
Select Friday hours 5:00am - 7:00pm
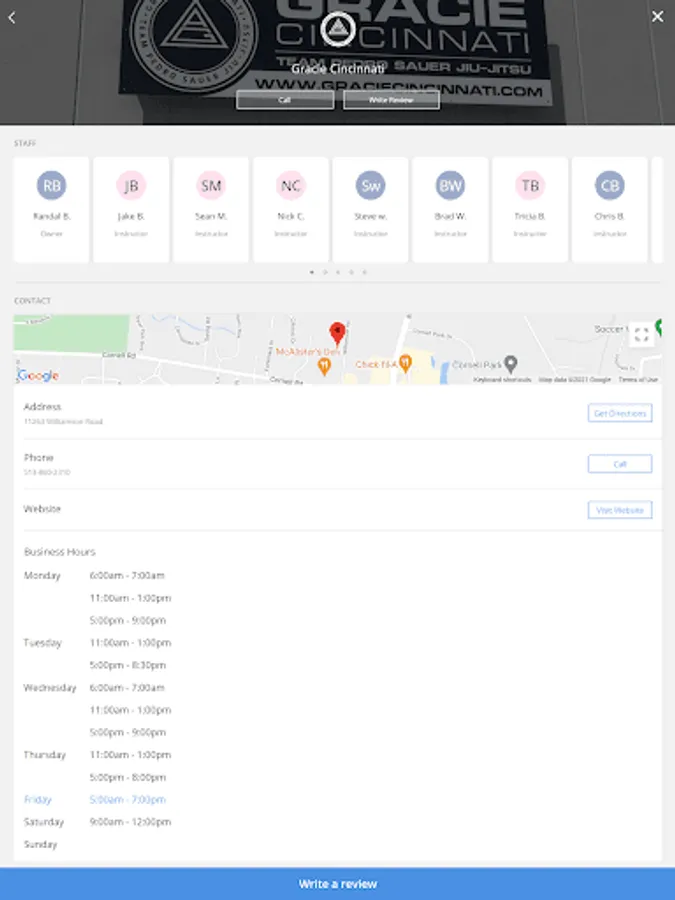click(127, 800)
